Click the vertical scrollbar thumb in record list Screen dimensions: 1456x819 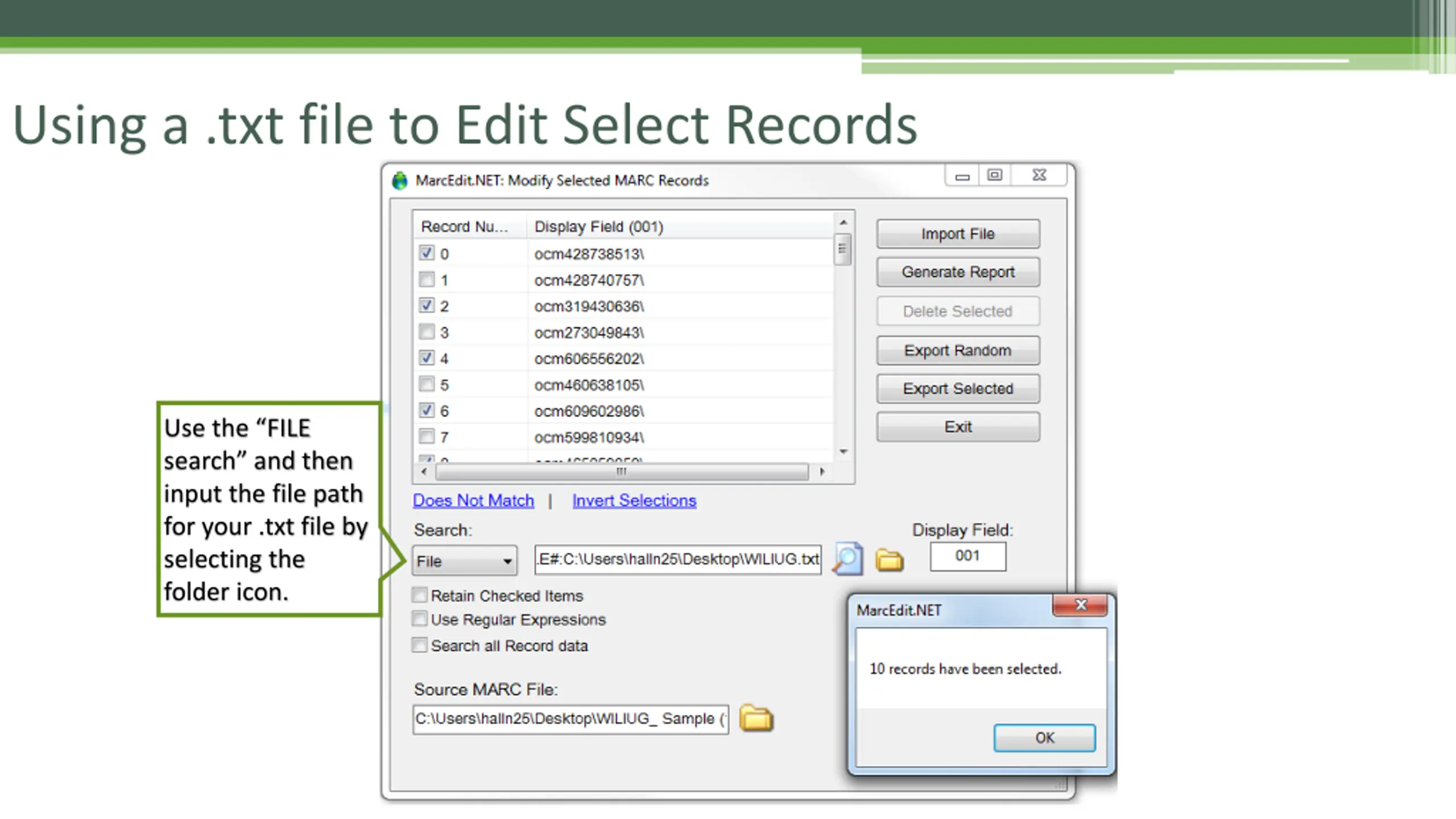coord(842,249)
